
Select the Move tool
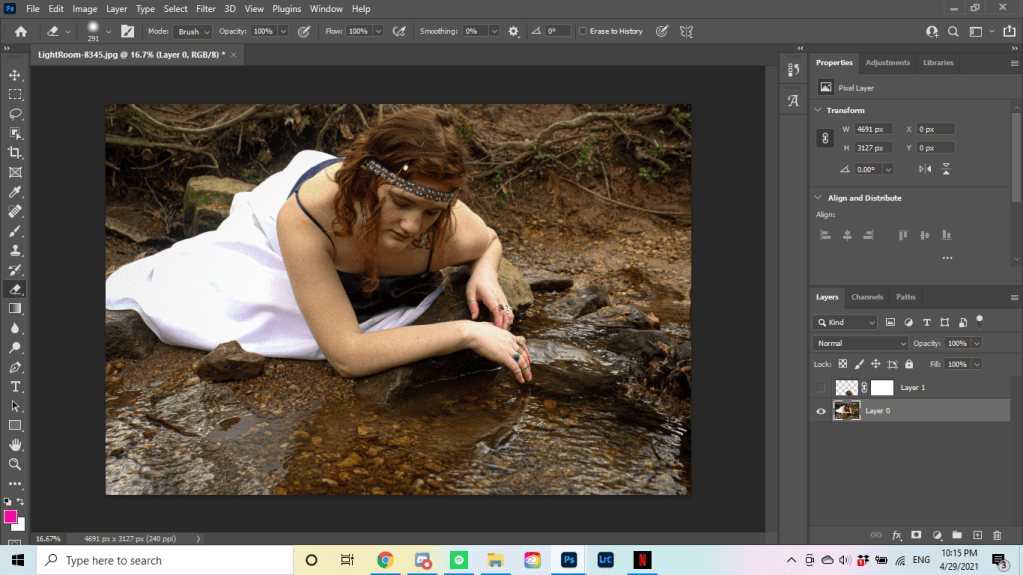click(15, 75)
